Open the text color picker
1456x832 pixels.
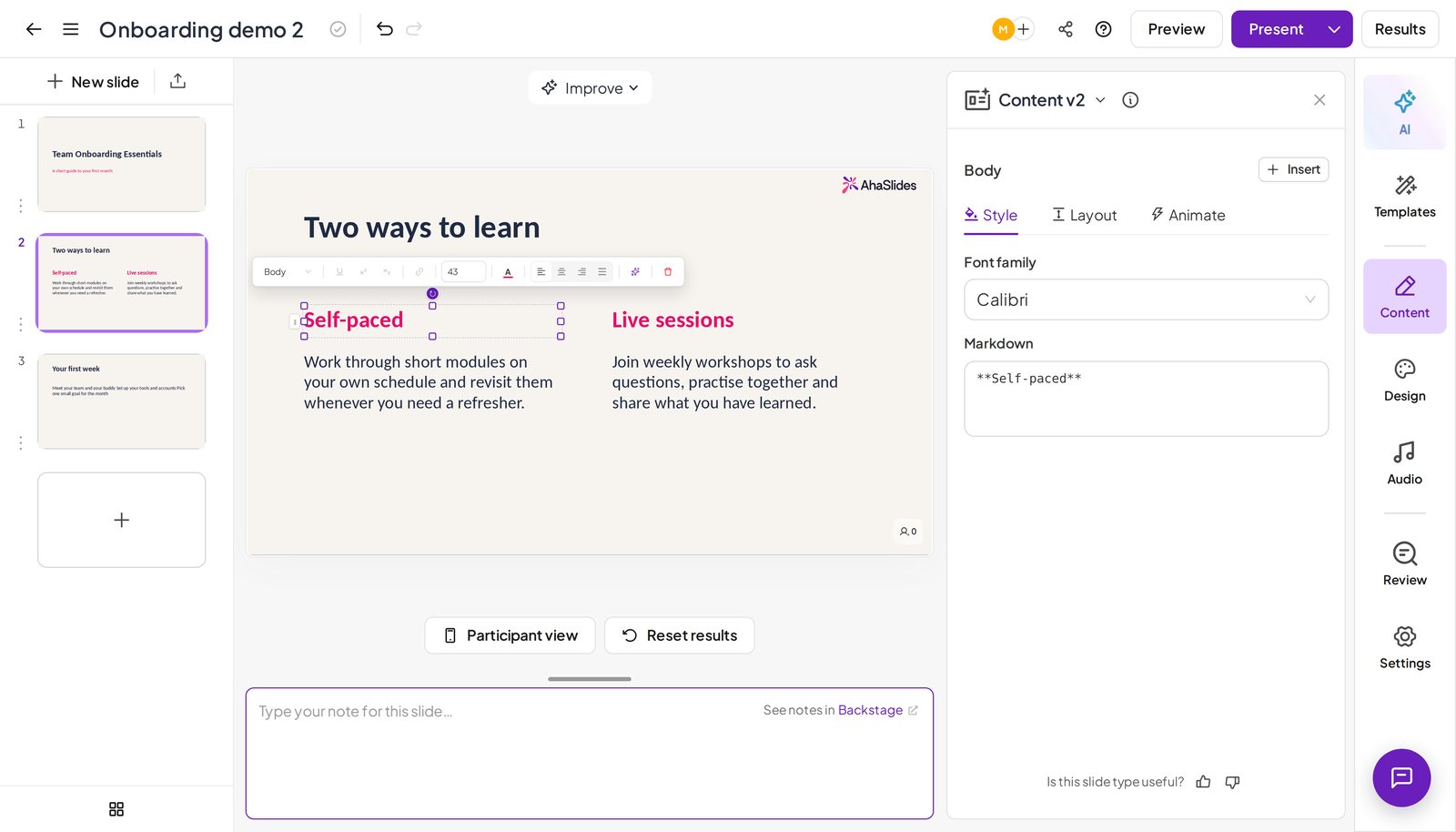(508, 271)
